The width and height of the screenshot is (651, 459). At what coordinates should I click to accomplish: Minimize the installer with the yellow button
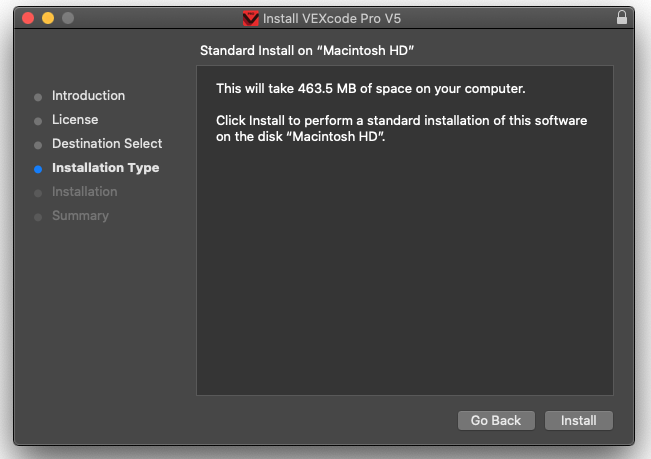coord(48,18)
